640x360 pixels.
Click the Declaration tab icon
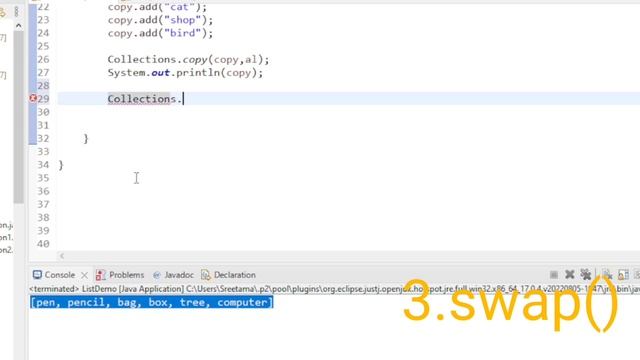(x=206, y=275)
